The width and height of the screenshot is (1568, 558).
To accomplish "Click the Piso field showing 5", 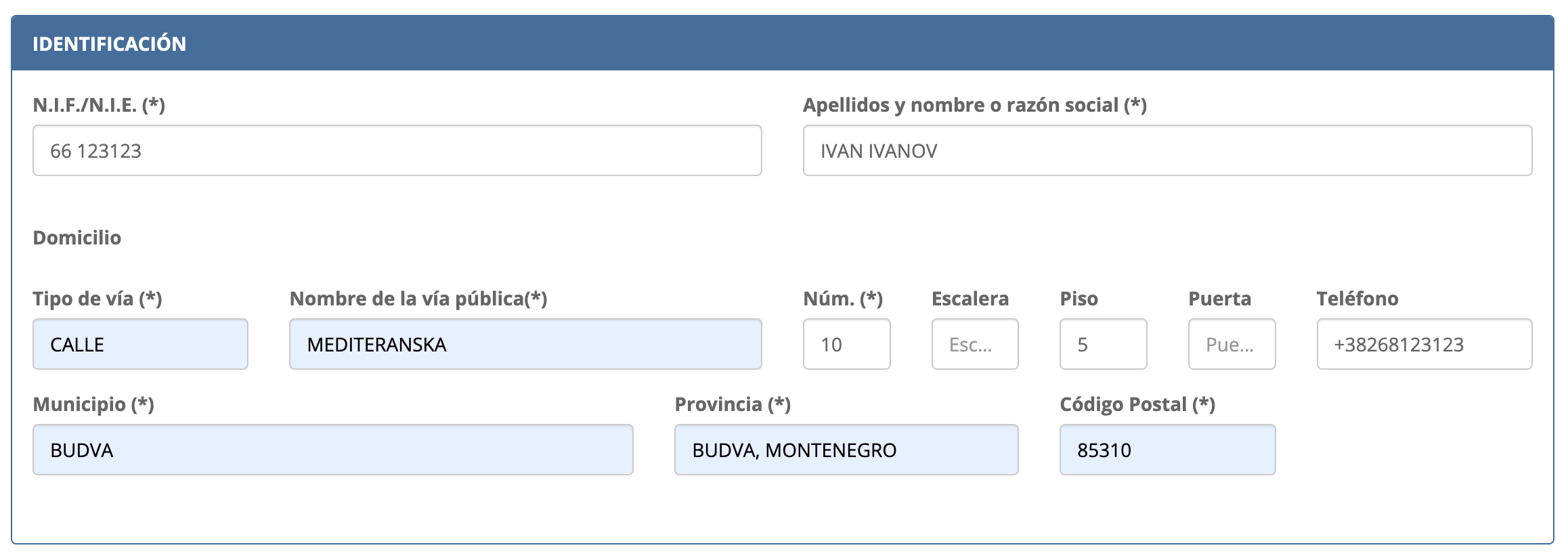I will tap(1103, 344).
